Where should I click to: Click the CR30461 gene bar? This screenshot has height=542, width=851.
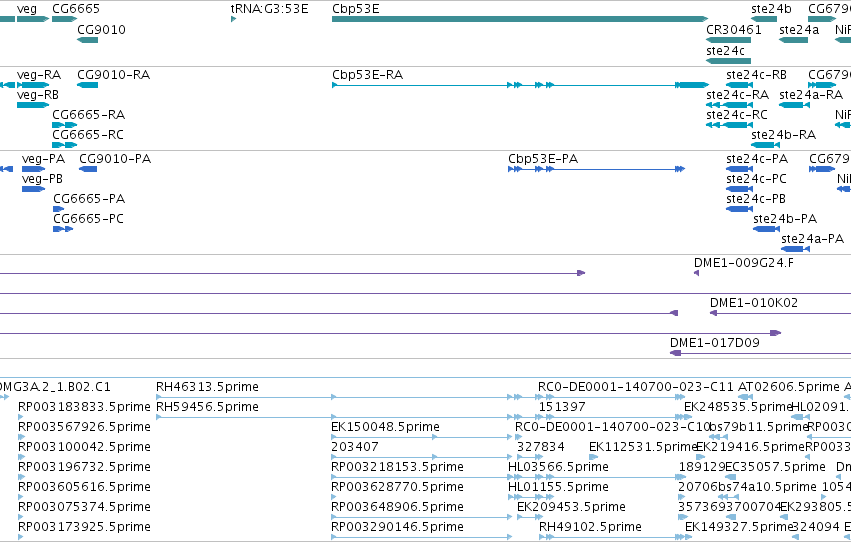(x=728, y=40)
